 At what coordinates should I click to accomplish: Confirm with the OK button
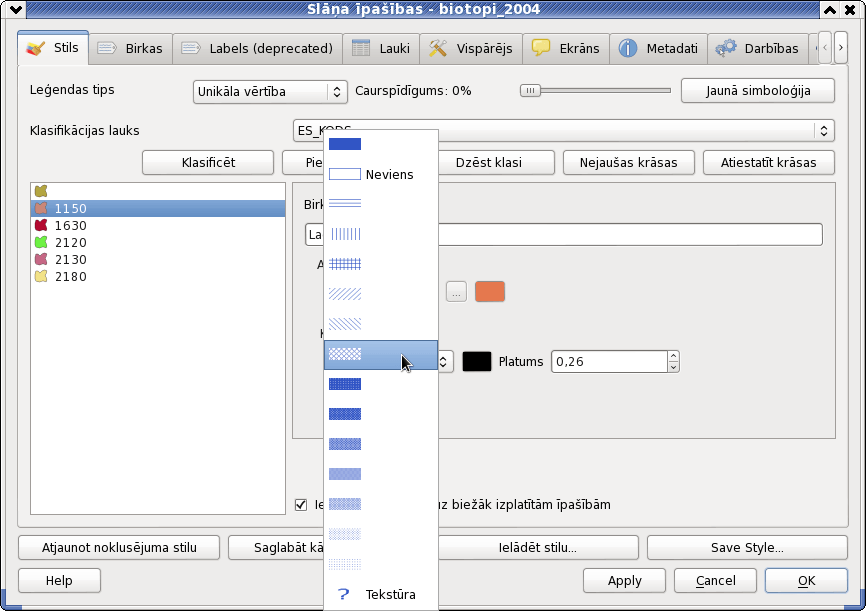(806, 581)
